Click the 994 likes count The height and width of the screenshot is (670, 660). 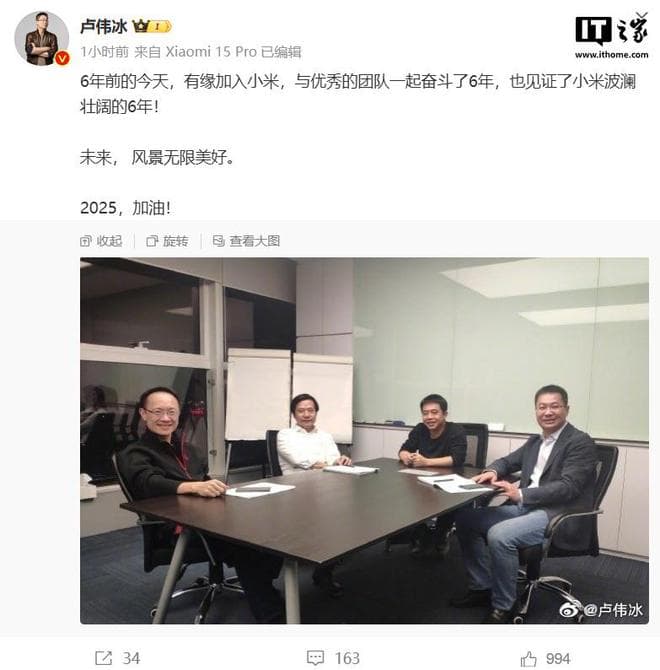tap(558, 658)
